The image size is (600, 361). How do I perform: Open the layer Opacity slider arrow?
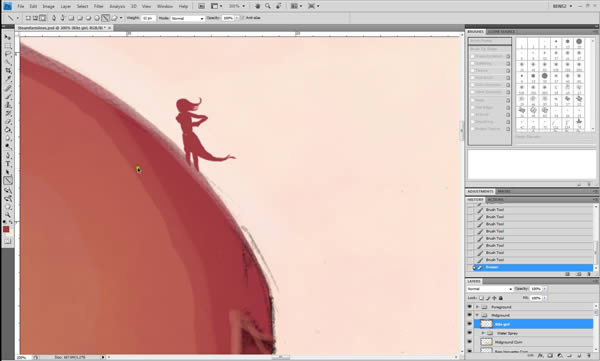point(545,289)
